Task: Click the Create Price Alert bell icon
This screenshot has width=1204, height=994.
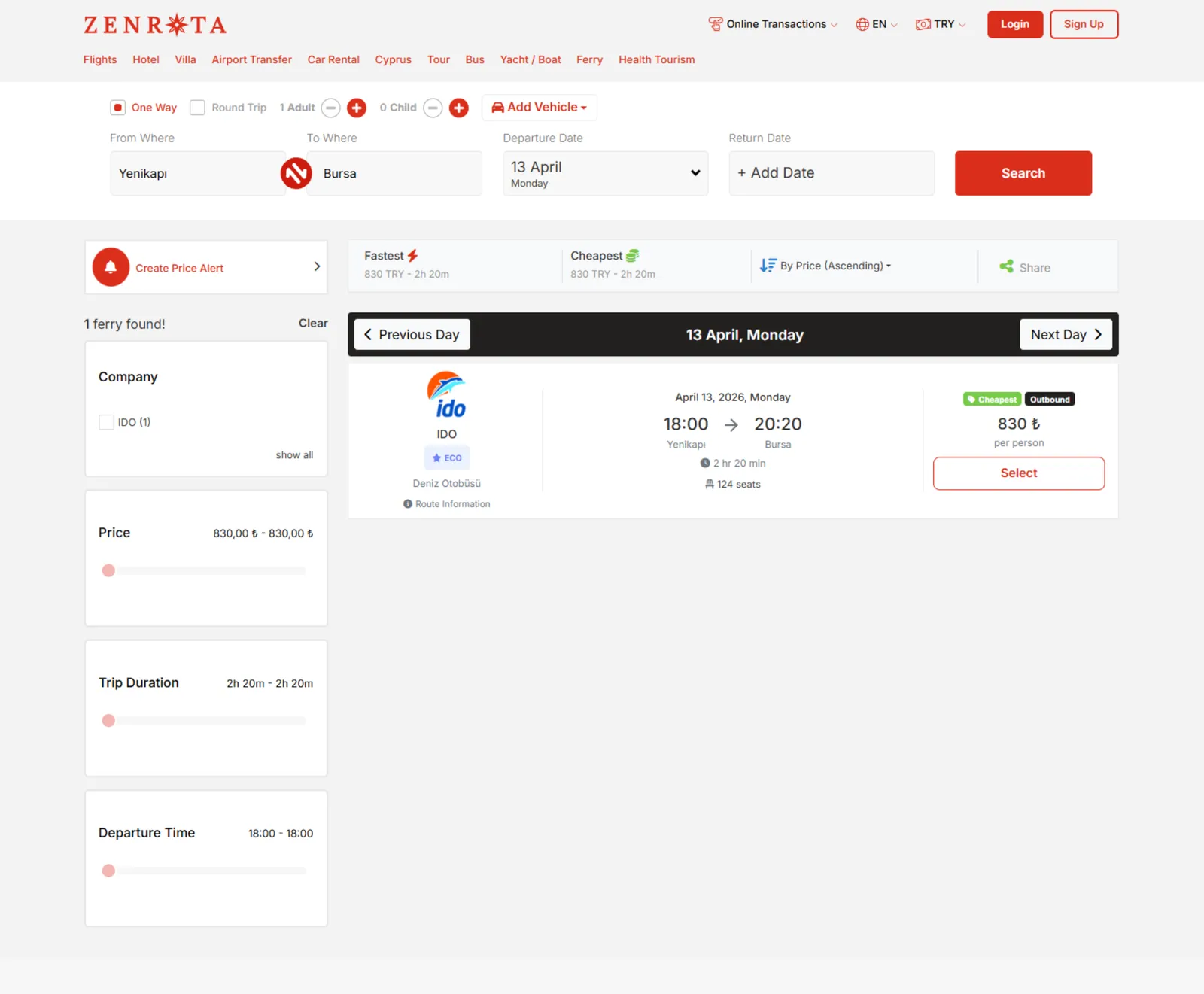Action: tap(111, 267)
